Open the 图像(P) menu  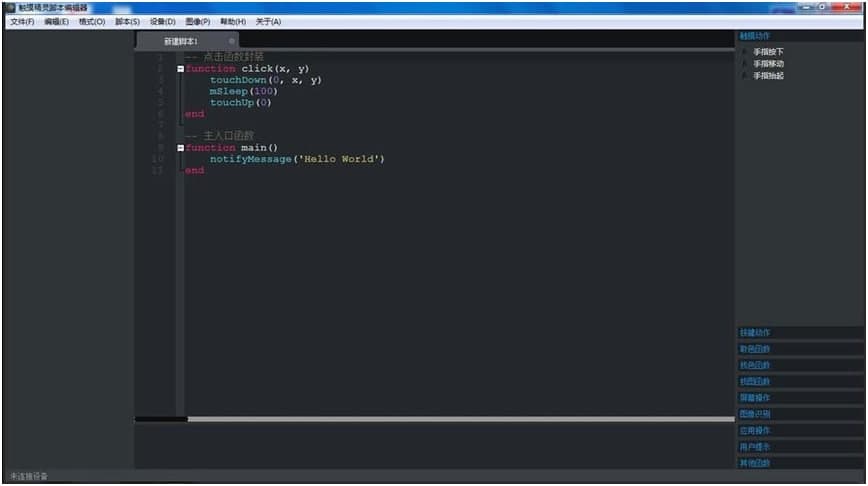coord(198,22)
